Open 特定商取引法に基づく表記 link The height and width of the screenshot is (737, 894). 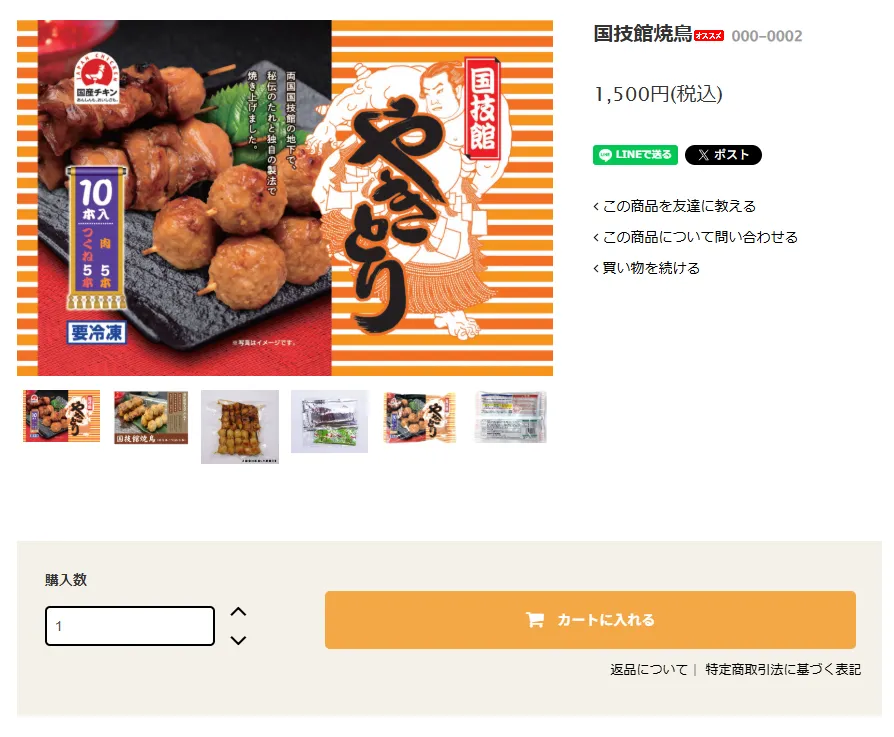[783, 669]
